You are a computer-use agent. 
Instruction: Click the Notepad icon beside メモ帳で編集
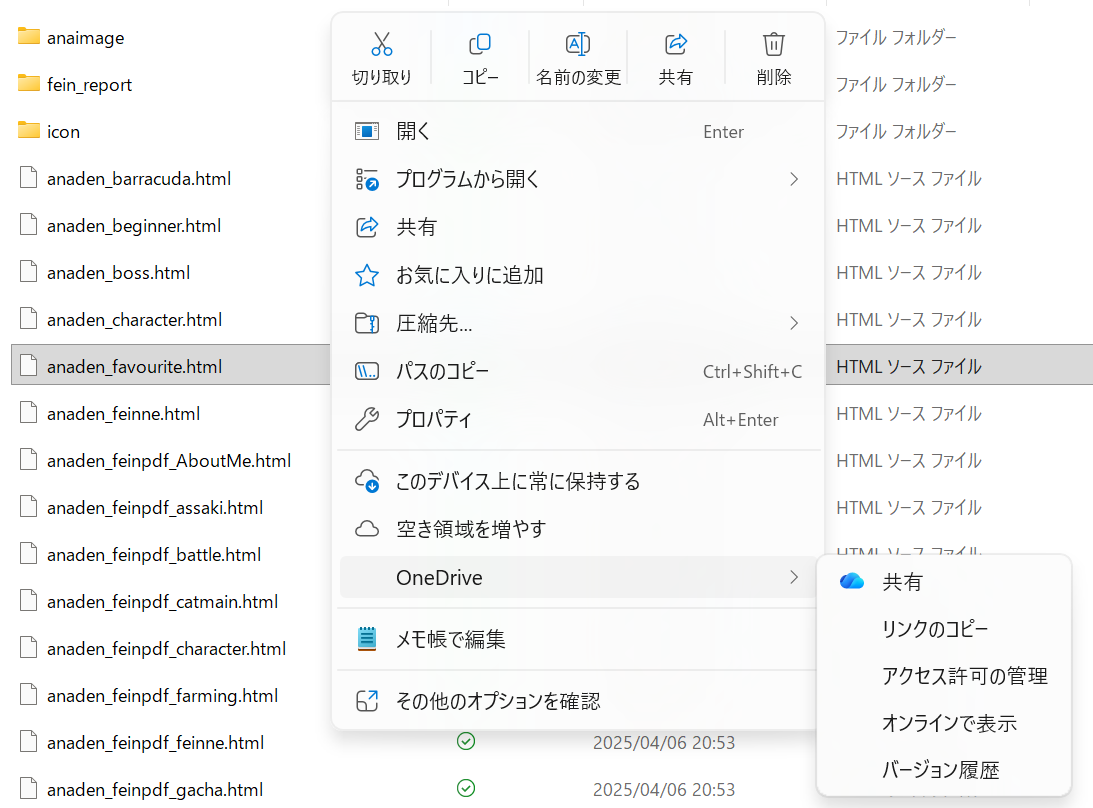[368, 638]
